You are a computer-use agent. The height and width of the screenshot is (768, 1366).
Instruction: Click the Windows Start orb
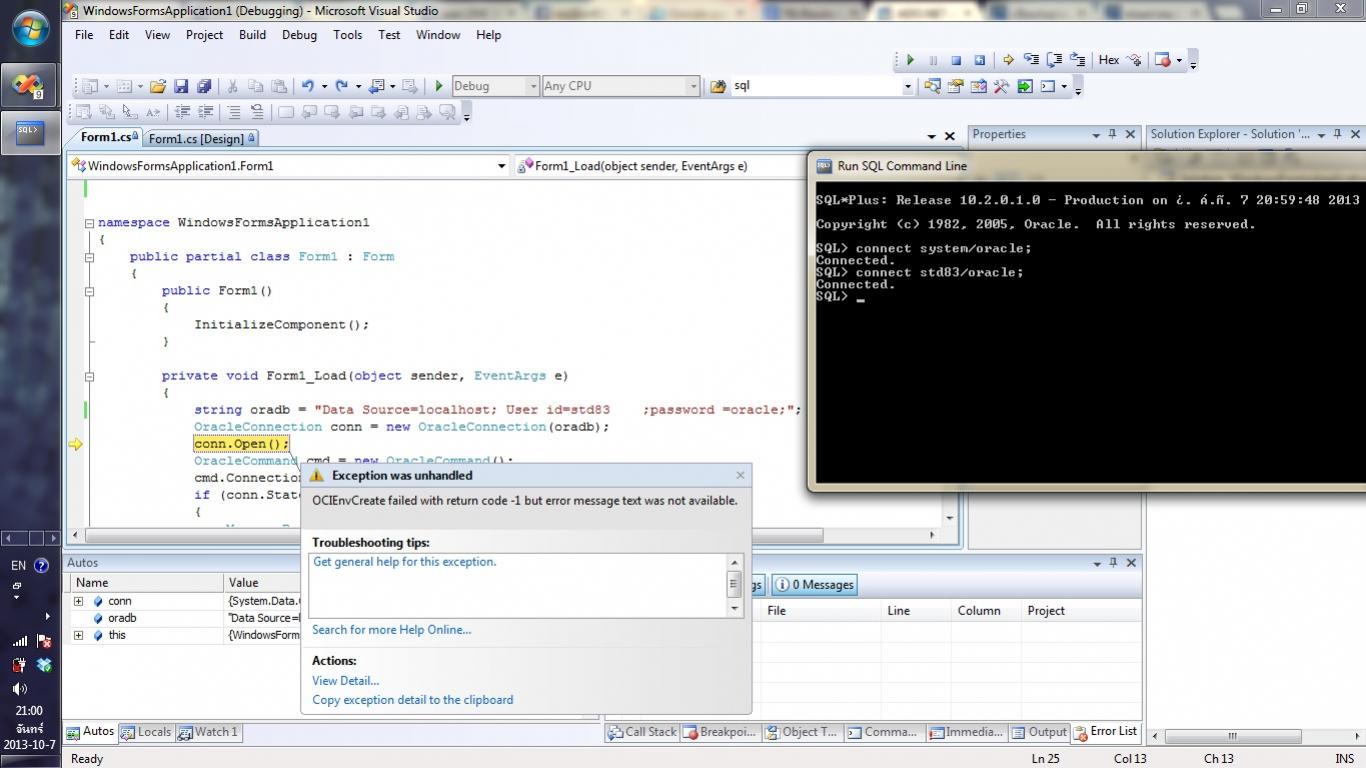[30, 27]
